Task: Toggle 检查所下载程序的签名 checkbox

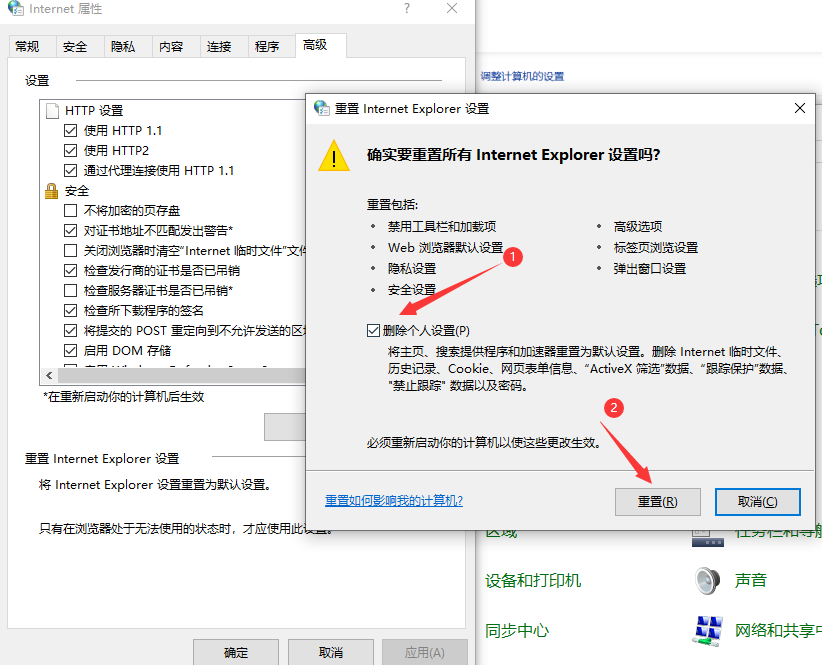Action: click(70, 311)
